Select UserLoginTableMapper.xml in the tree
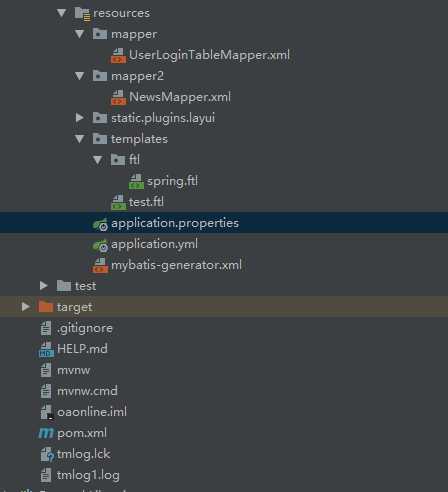 point(209,55)
